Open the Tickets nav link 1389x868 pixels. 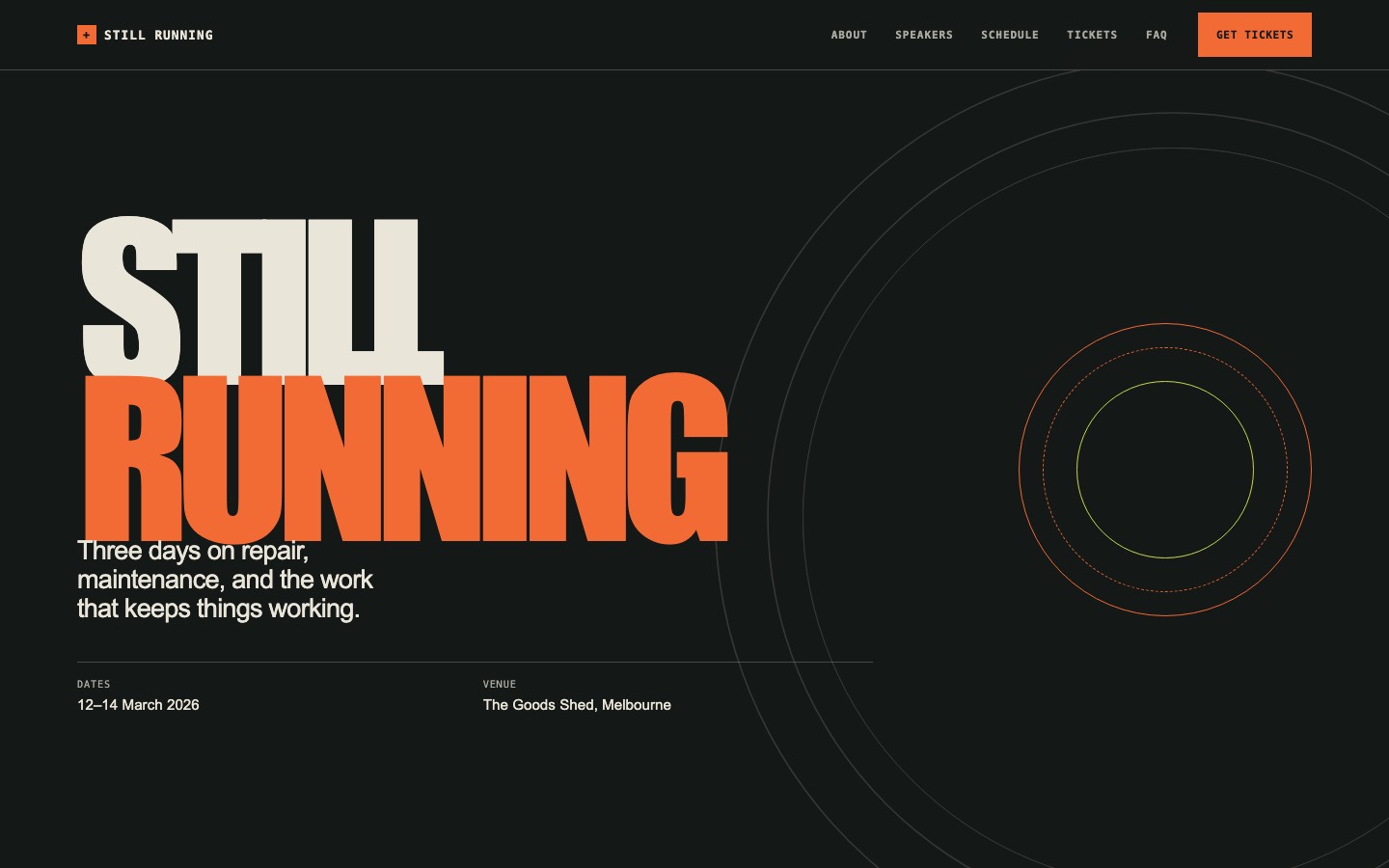(x=1092, y=35)
